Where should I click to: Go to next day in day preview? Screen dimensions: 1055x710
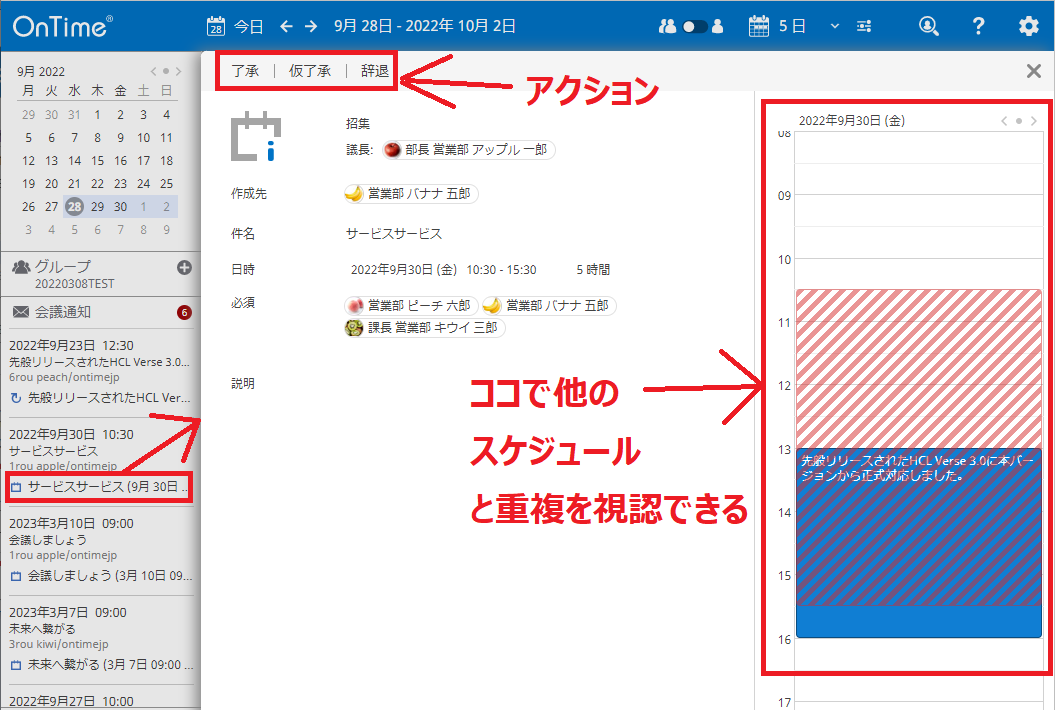click(1034, 121)
